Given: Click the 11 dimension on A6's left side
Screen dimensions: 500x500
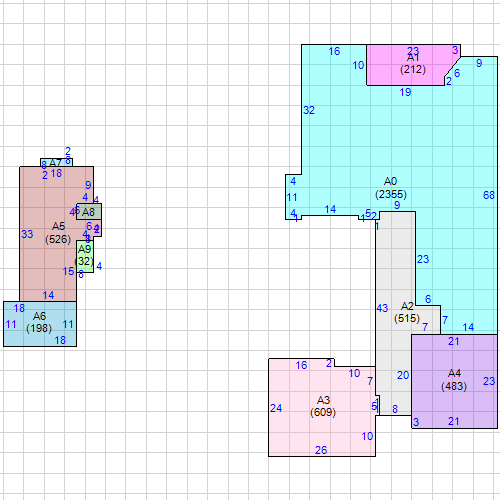Looking at the screenshot, I should click(x=11, y=324).
